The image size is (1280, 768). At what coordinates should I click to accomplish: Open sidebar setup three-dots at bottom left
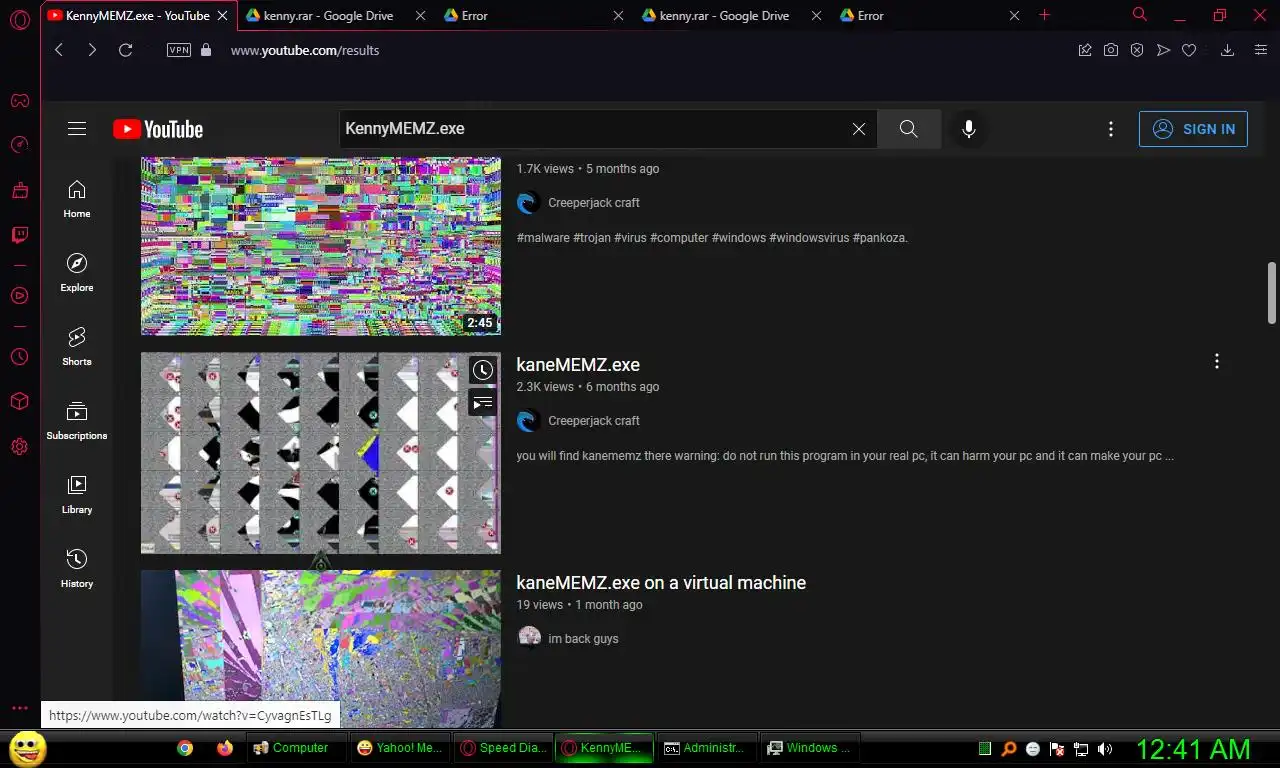pos(19,708)
